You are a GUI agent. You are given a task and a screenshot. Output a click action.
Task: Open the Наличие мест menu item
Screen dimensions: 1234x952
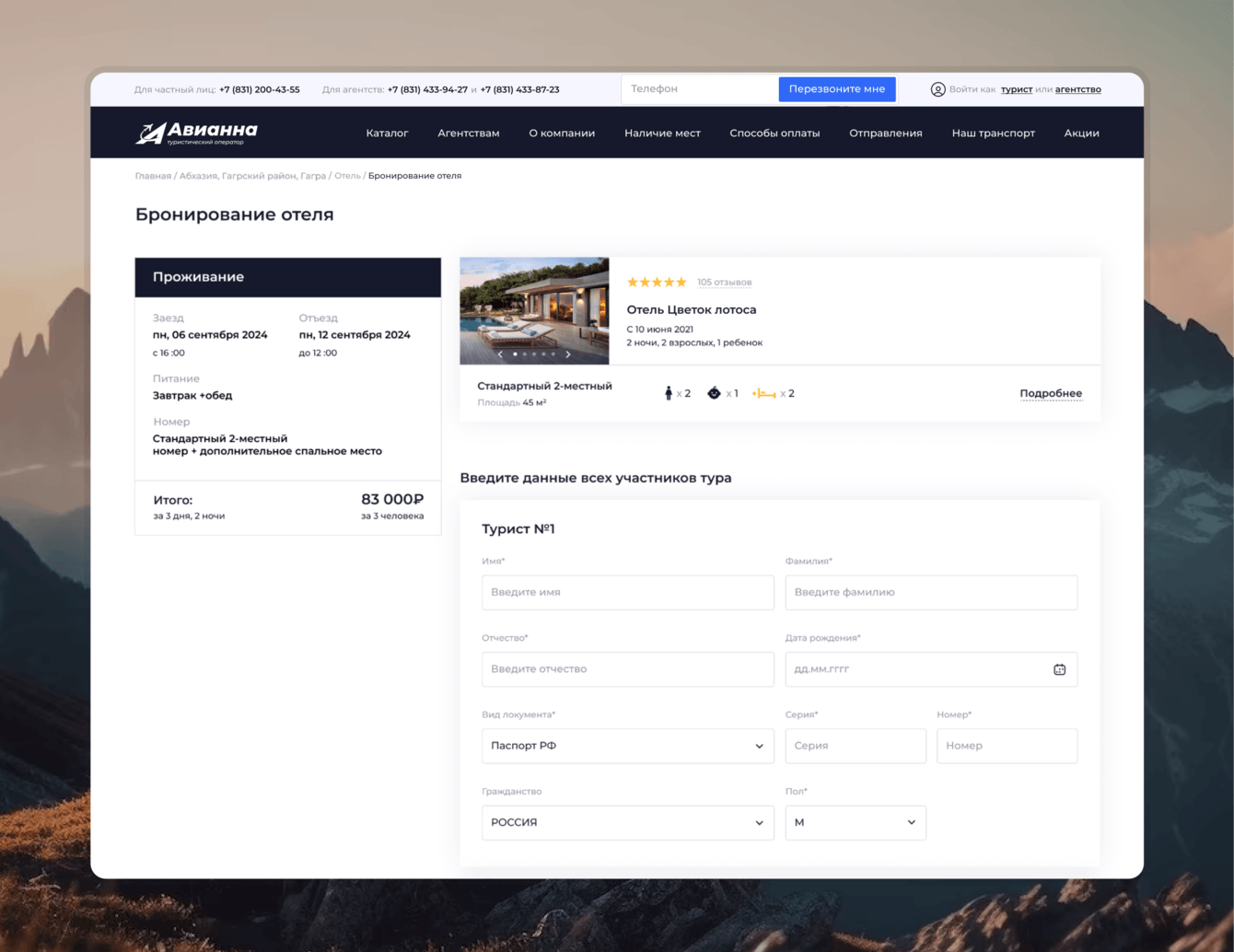(x=662, y=134)
